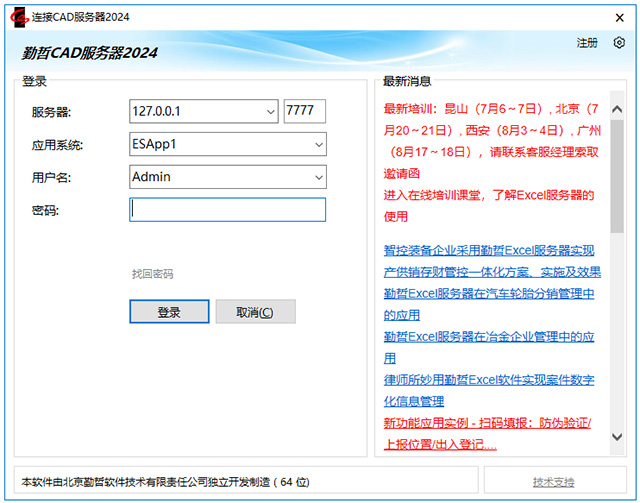Screen dimensions: 640x503
Task: Open link 勤哲Excel服务器在汽车轮胎分销管理中的应用
Action: (489, 305)
